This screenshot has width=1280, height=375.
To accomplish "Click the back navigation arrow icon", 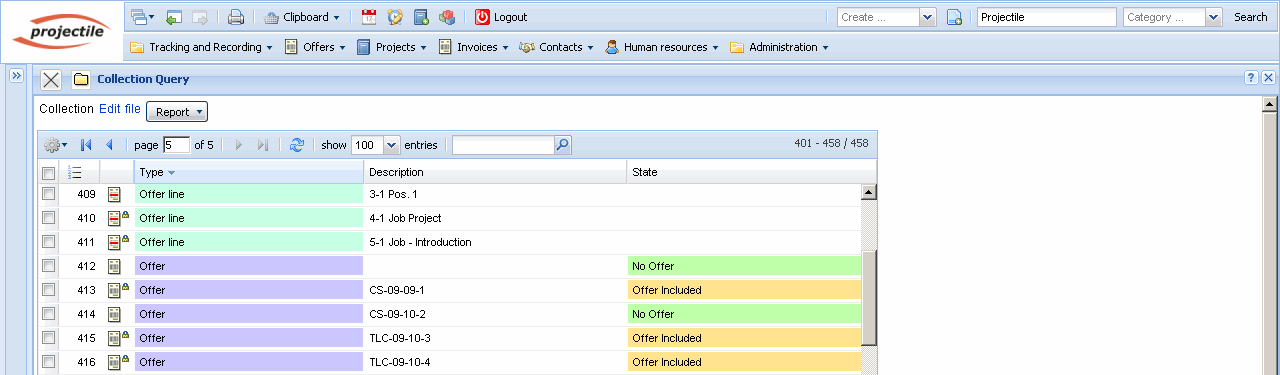I will [174, 17].
